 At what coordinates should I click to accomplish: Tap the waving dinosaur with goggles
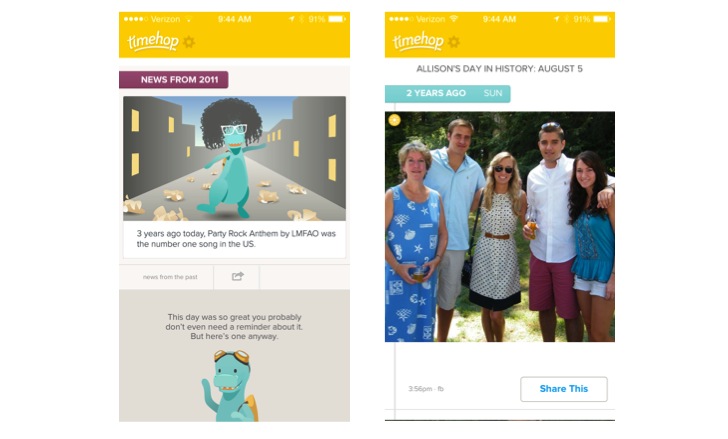[230, 386]
